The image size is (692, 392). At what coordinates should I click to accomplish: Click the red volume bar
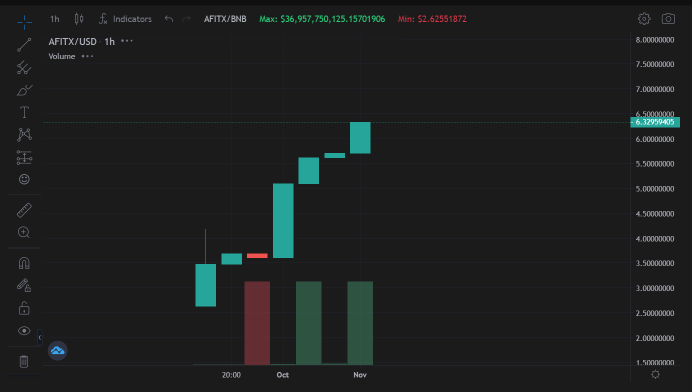(257, 323)
